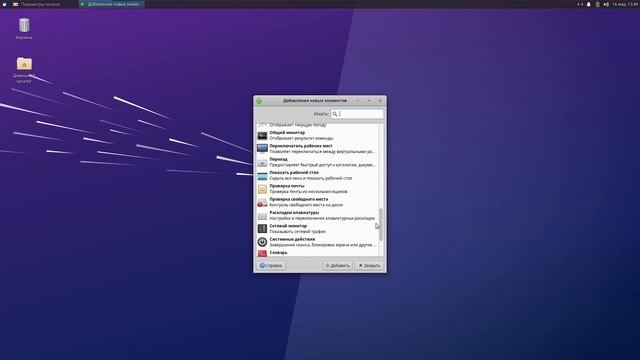Switch to Добавление новых элементов taskbar button

(x=111, y=4)
